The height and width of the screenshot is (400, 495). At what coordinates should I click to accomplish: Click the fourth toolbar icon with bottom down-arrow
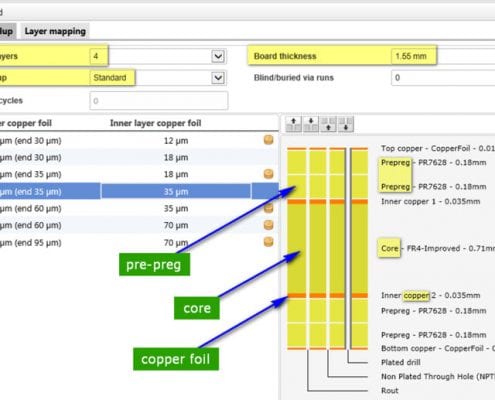pos(346,124)
